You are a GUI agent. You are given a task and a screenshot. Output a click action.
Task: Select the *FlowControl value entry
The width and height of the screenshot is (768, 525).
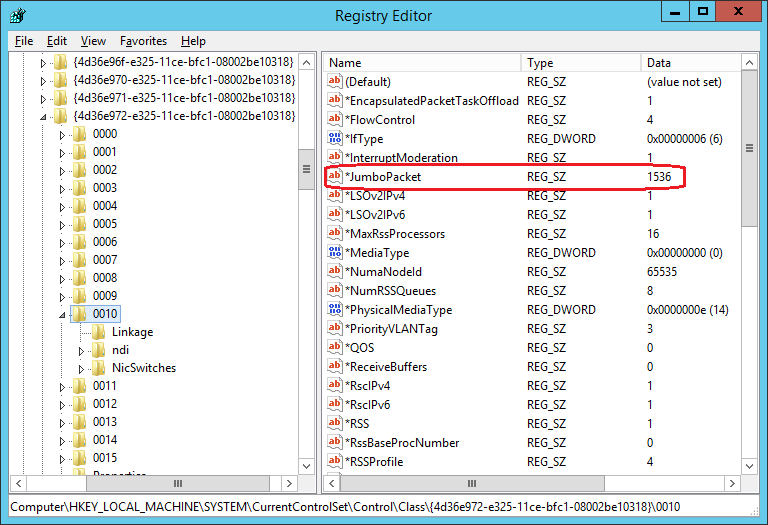(380, 120)
